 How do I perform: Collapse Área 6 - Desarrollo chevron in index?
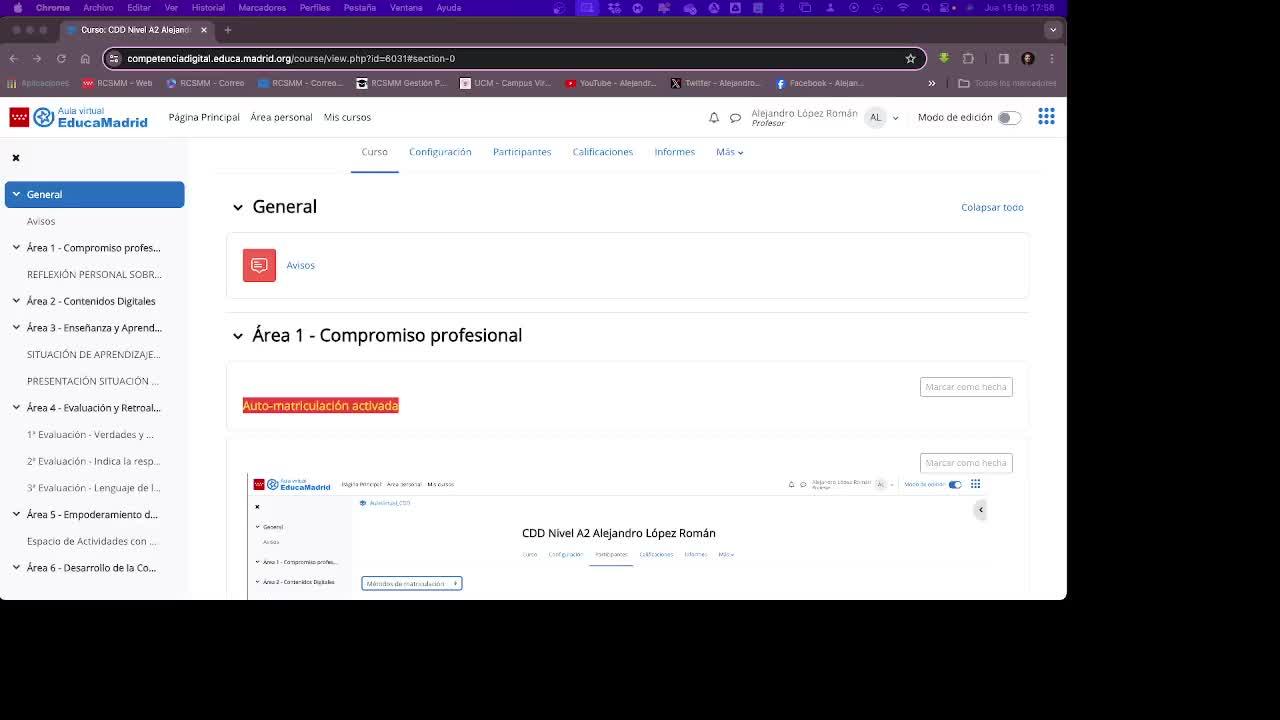16,567
